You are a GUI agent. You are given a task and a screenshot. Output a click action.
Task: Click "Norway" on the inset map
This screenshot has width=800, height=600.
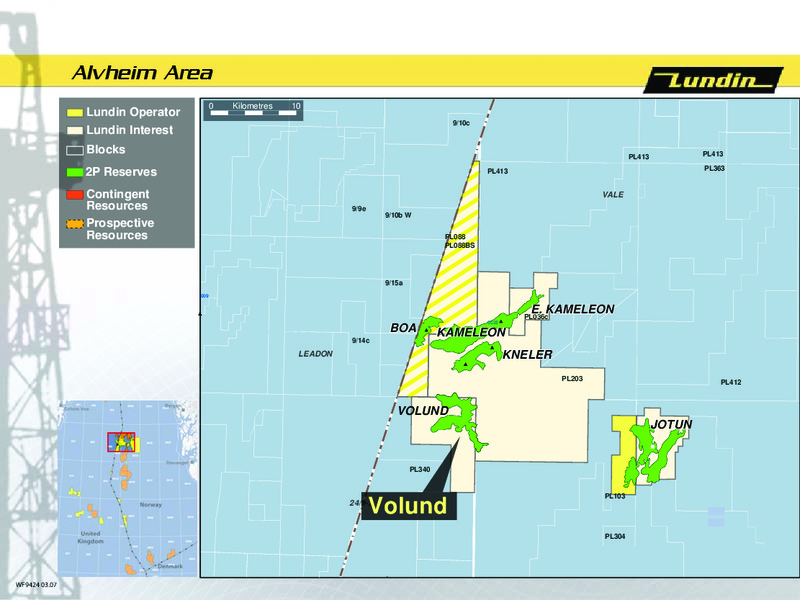coord(151,504)
